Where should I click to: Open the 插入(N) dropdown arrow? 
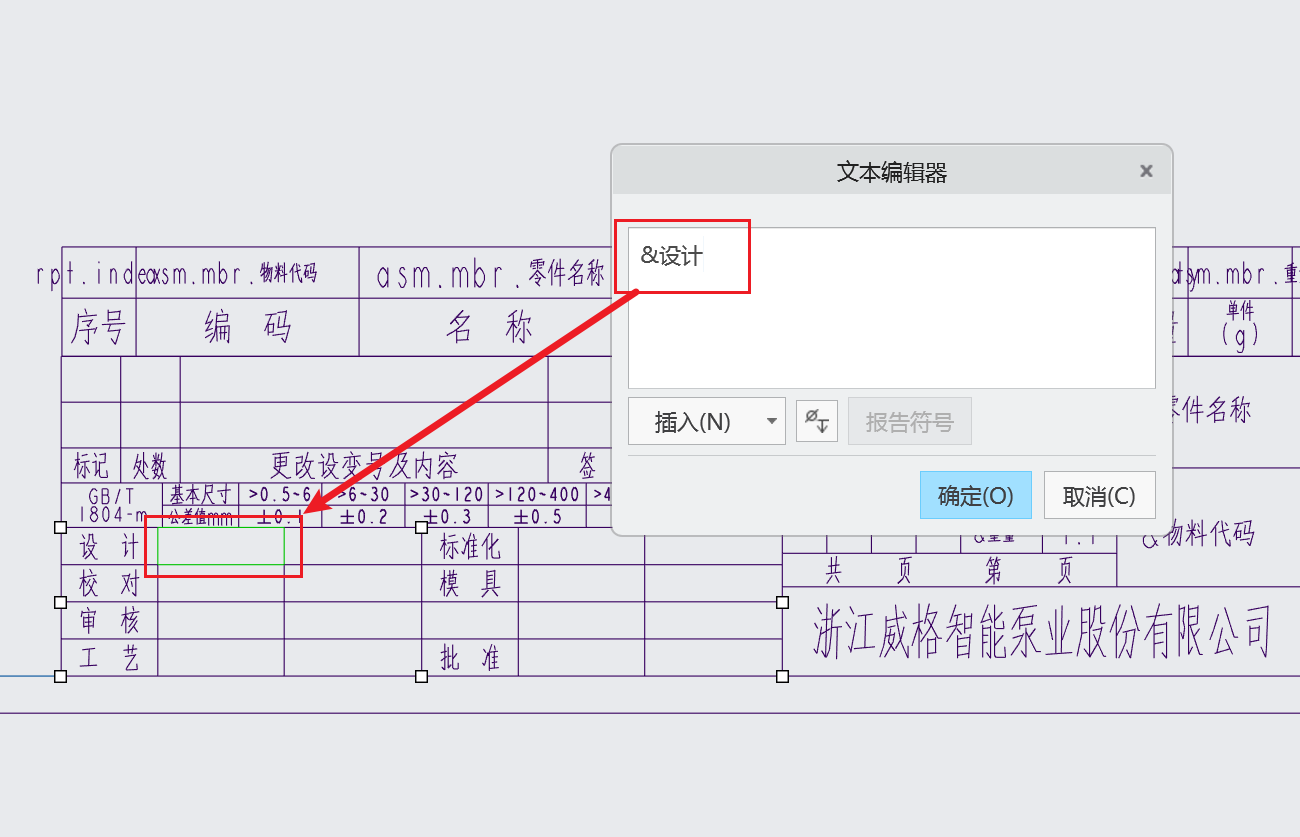point(771,421)
